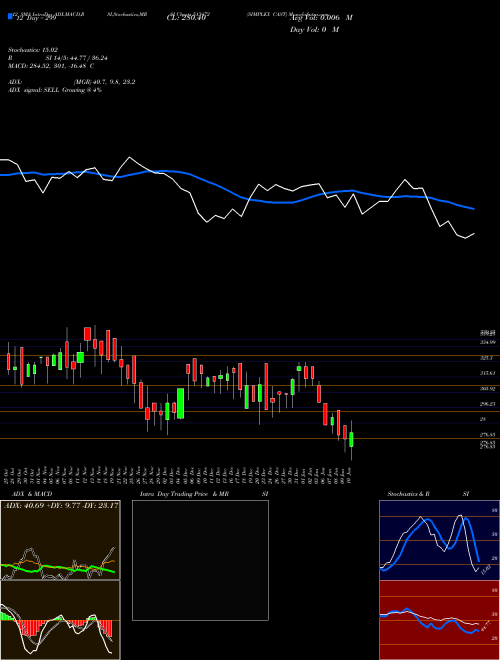The height and width of the screenshot is (660, 500).
Task: Click the '12 Day = 299' SMA label
Action: (36, 19)
